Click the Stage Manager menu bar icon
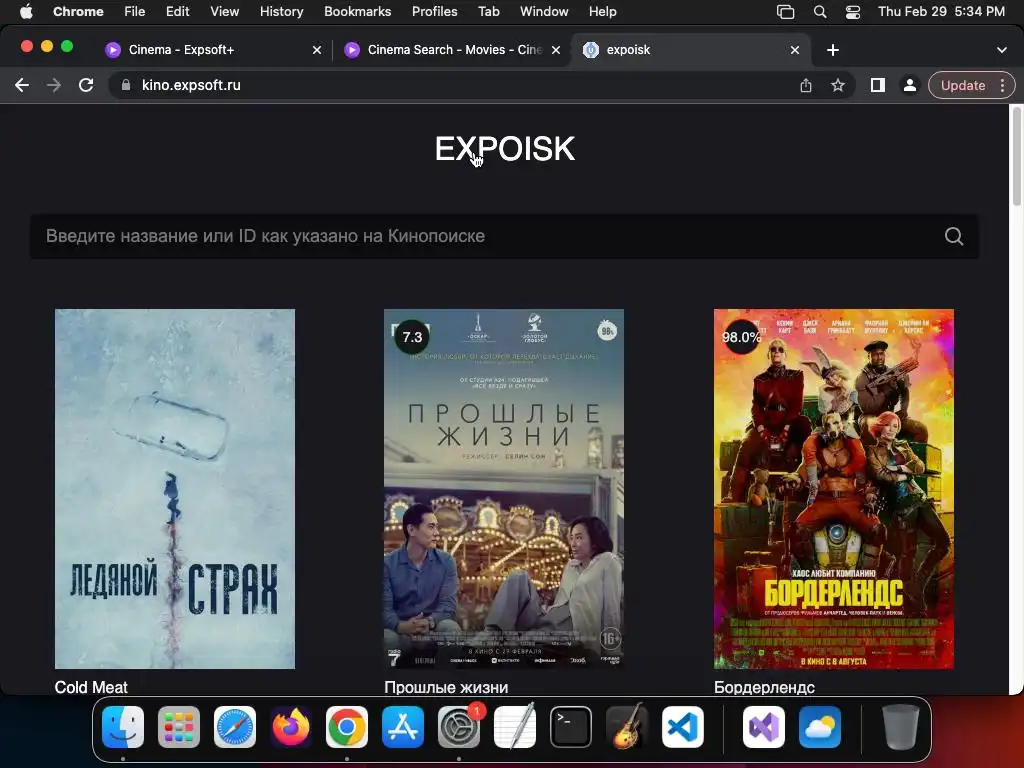 click(x=786, y=11)
